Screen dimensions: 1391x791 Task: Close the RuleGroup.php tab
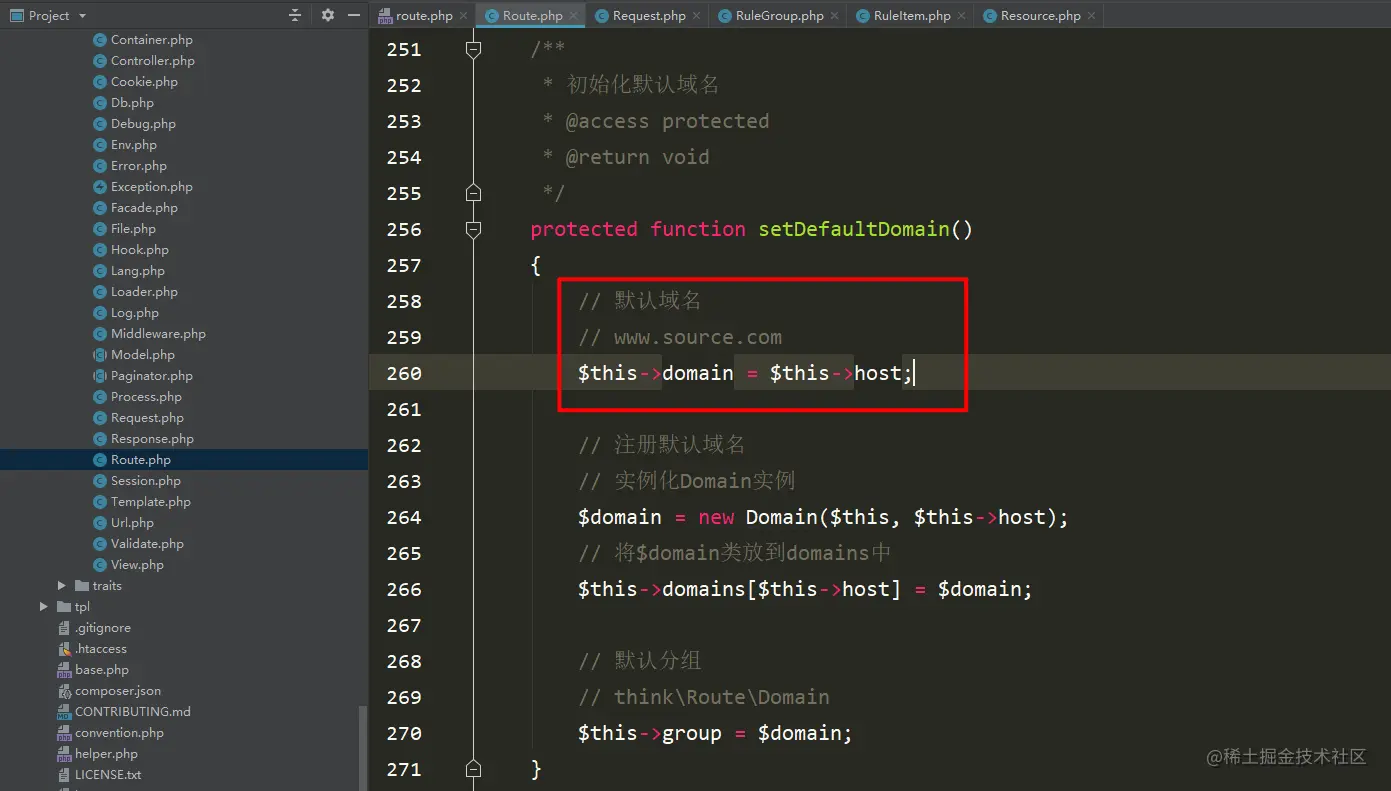pos(834,16)
